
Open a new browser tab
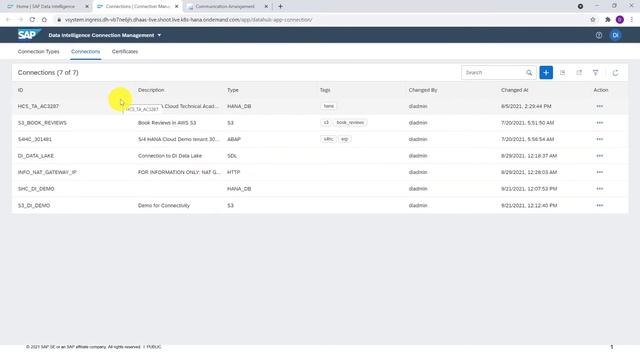[x=280, y=7]
